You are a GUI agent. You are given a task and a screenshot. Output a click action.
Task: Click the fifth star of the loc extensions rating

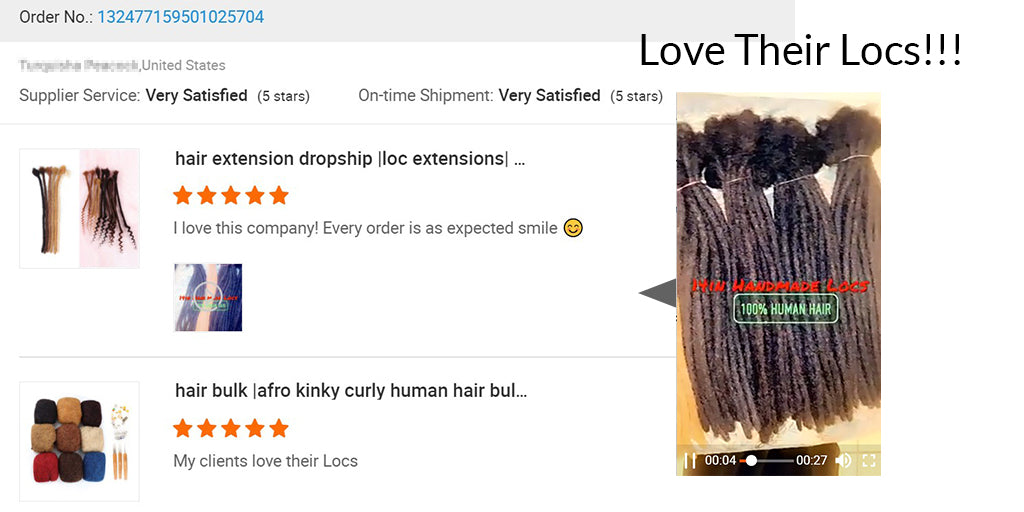[x=279, y=195]
